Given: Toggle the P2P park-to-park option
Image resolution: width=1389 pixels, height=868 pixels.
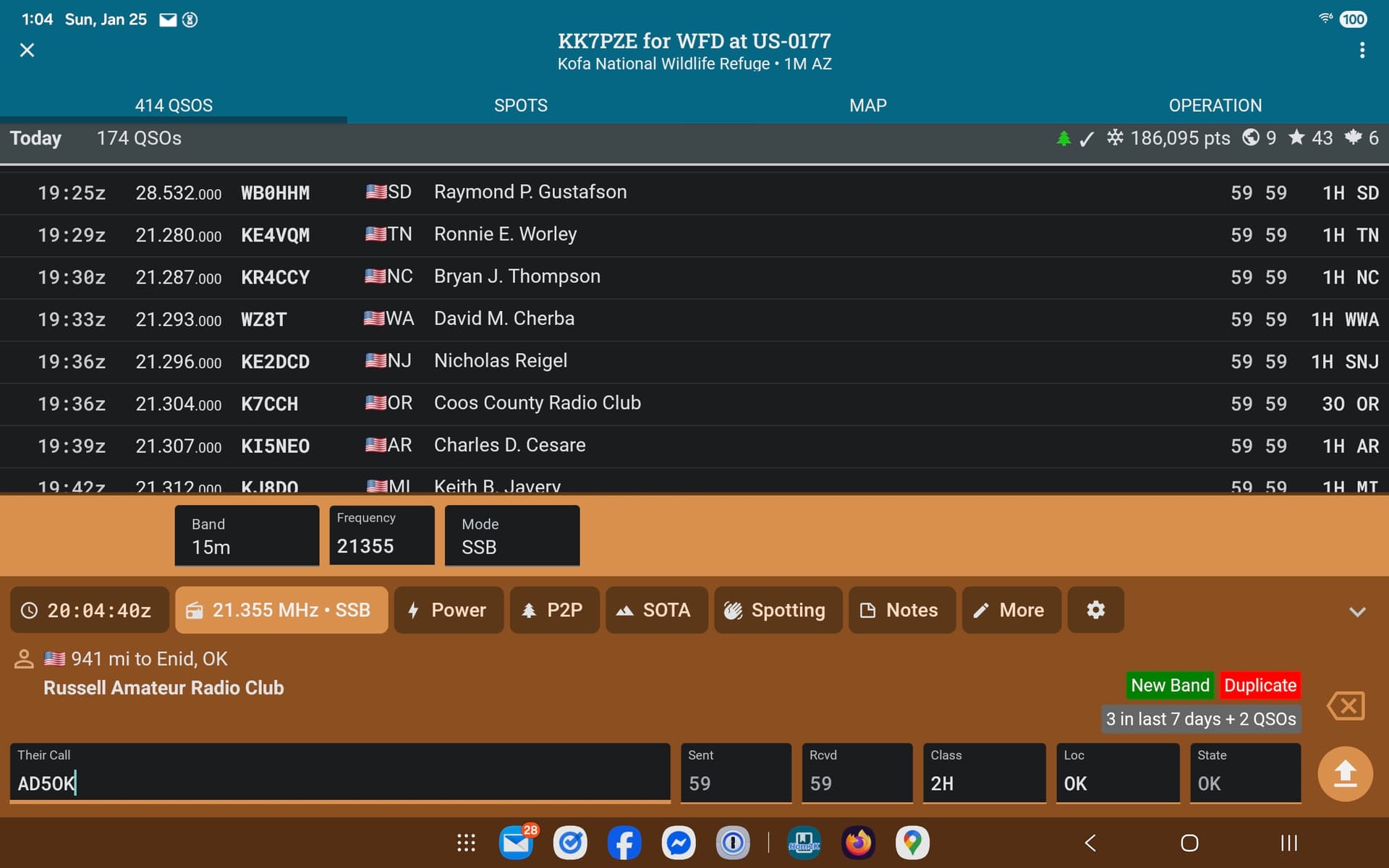Looking at the screenshot, I should click(554, 610).
